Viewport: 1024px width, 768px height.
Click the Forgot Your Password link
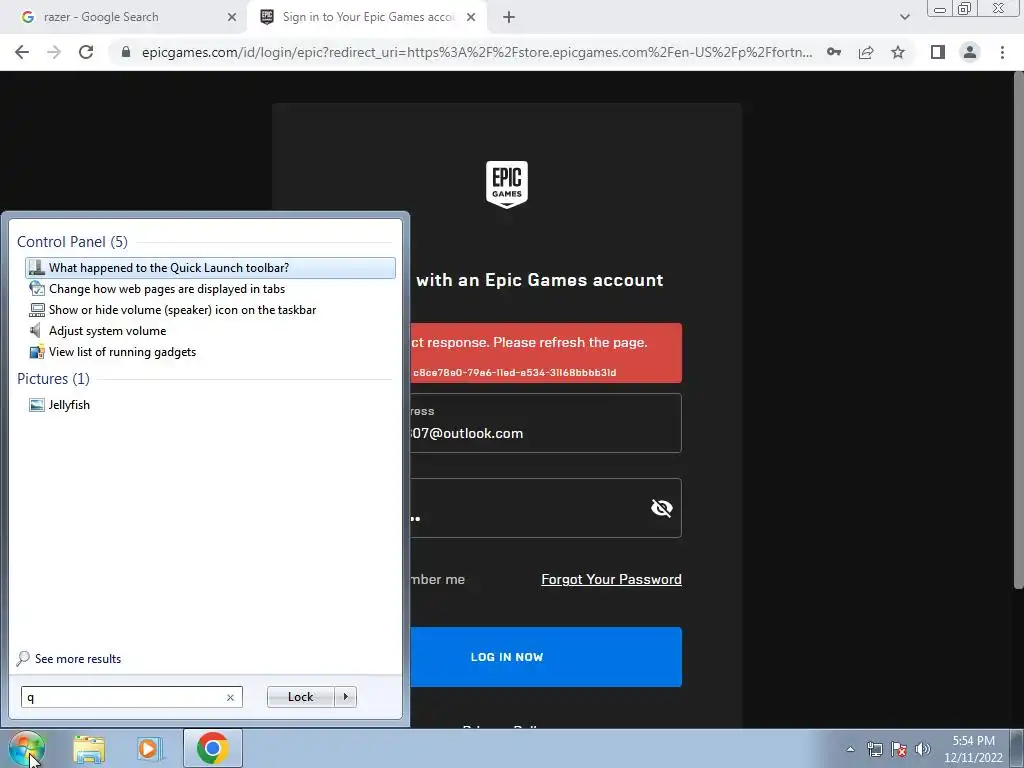click(x=611, y=579)
